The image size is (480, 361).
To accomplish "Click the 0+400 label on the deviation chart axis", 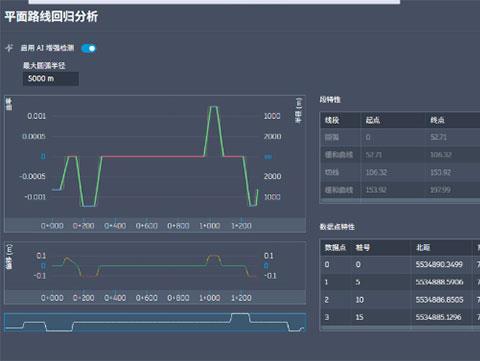I will [x=115, y=298].
